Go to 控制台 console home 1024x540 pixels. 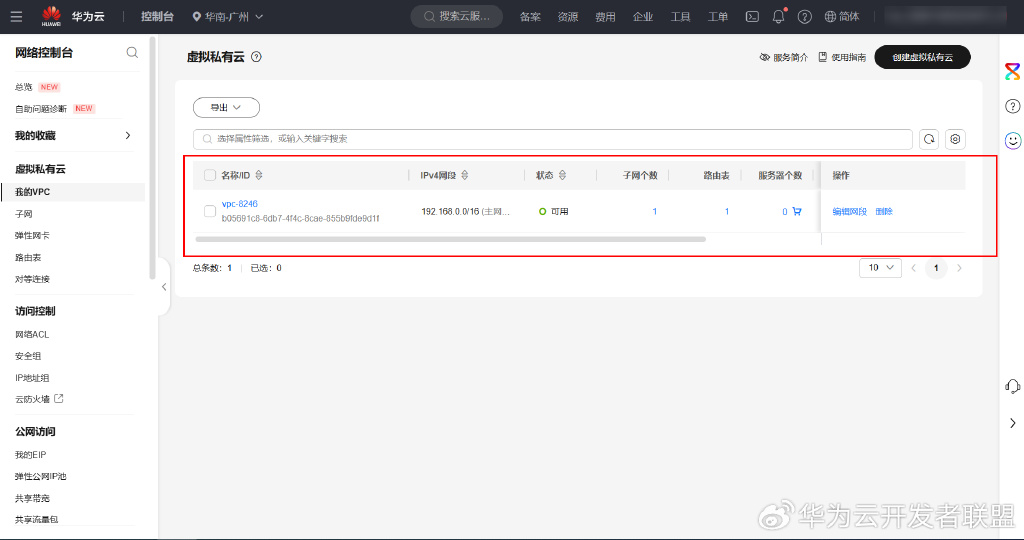pyautogui.click(x=157, y=16)
